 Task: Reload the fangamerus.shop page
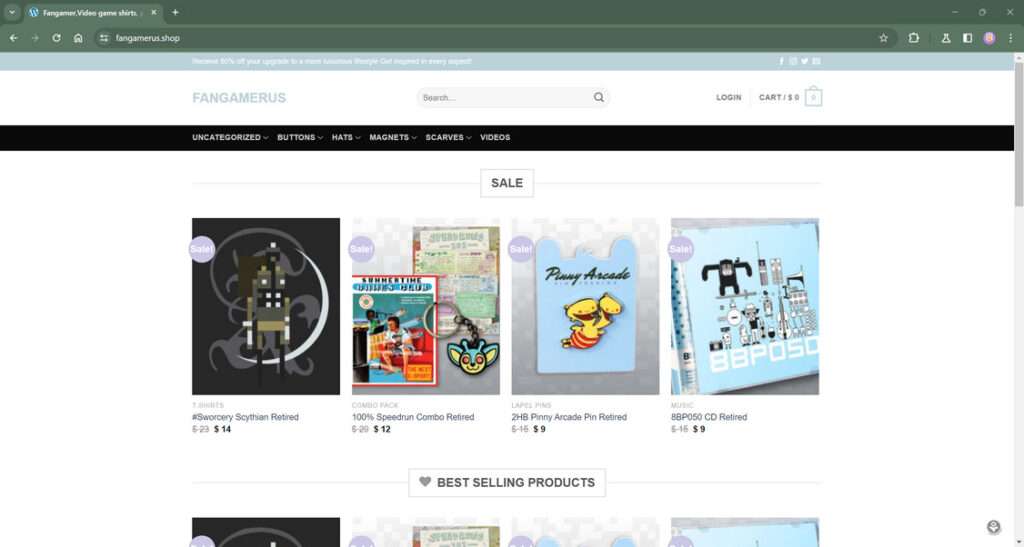(56, 38)
